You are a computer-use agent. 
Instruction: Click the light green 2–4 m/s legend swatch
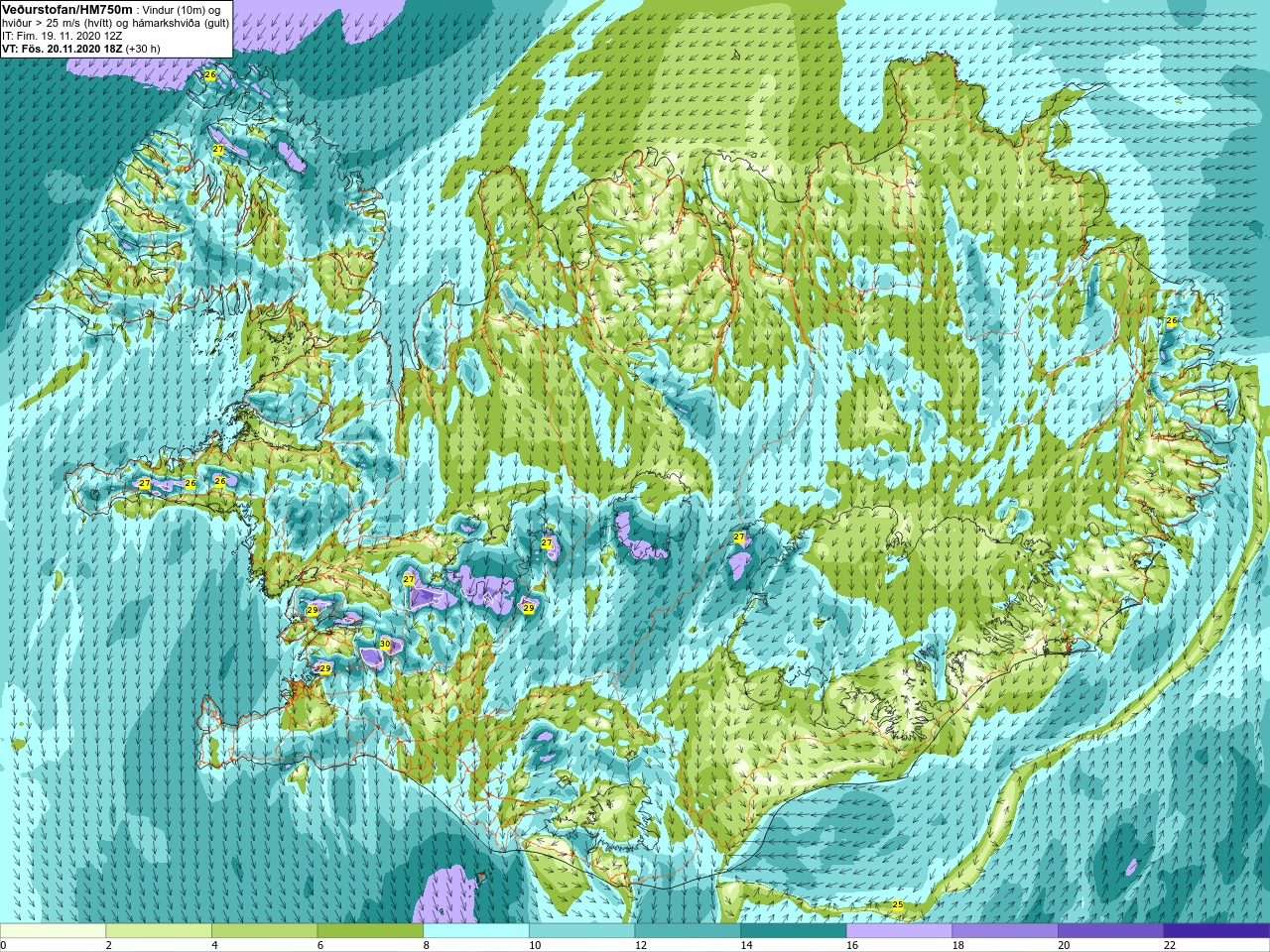pyautogui.click(x=159, y=931)
